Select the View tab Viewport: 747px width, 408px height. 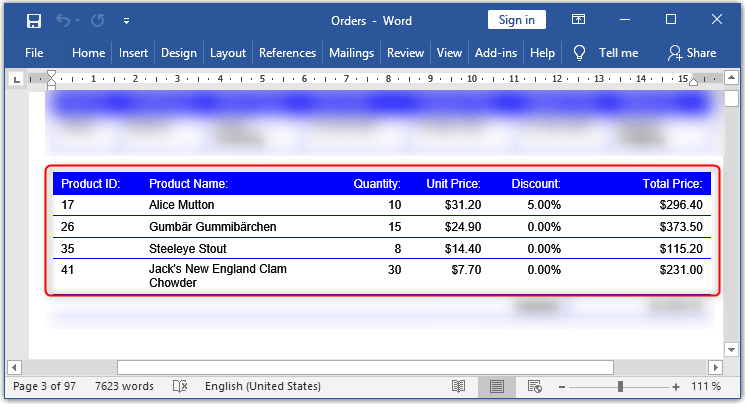point(449,53)
